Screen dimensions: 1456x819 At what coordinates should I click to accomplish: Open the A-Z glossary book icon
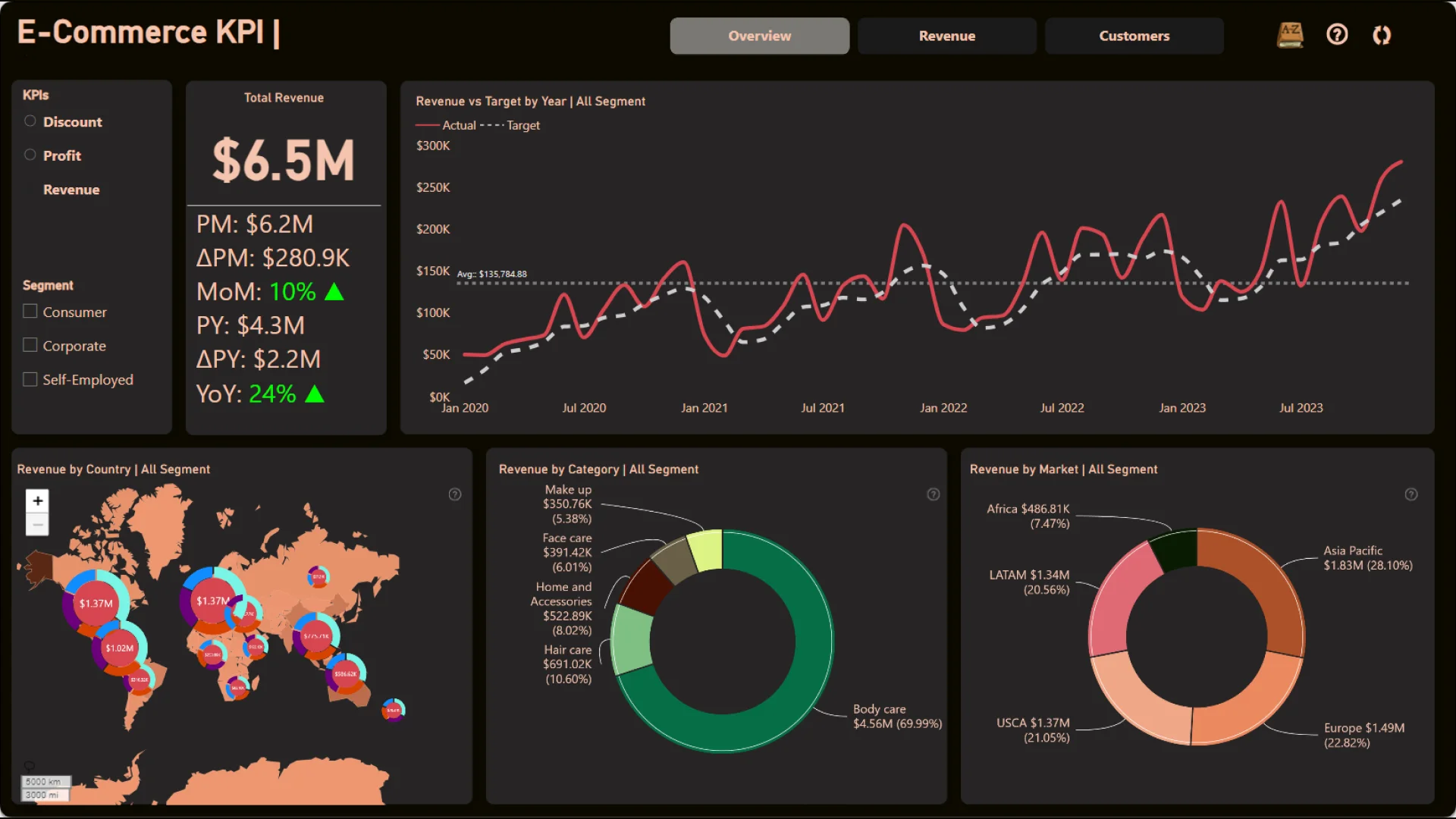pos(1290,35)
